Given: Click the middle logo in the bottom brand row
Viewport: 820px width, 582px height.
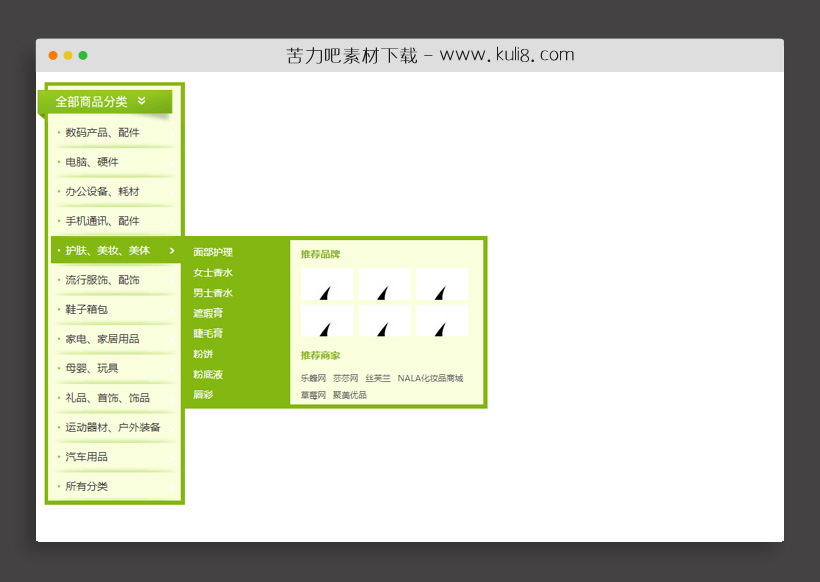Looking at the screenshot, I should click(384, 322).
